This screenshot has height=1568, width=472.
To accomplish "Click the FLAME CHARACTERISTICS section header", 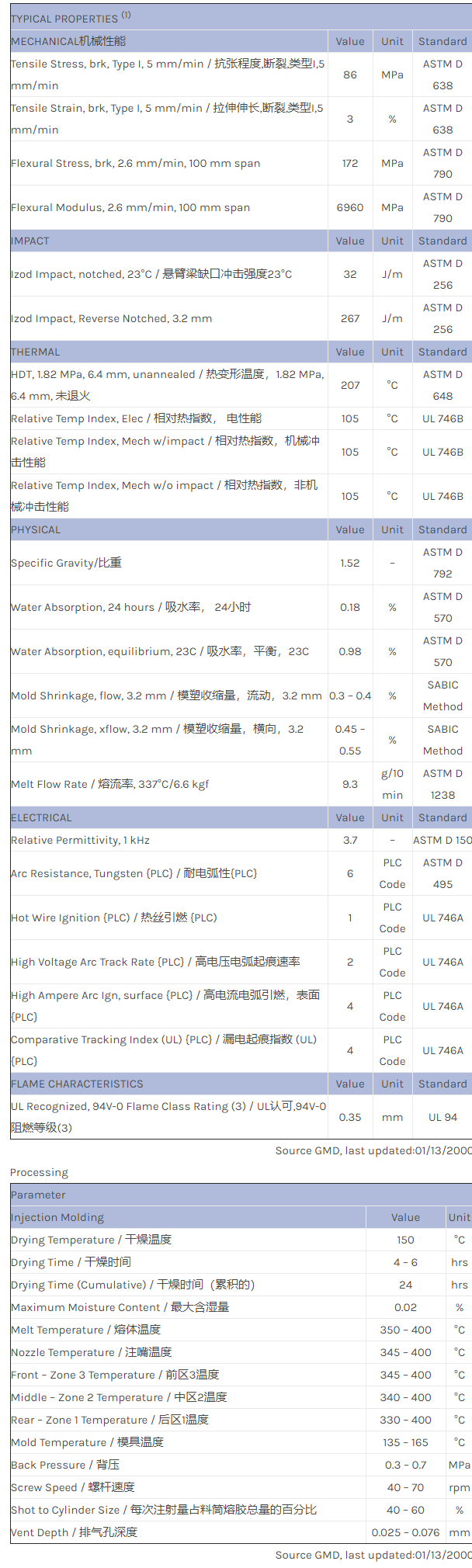I will click(77, 1084).
